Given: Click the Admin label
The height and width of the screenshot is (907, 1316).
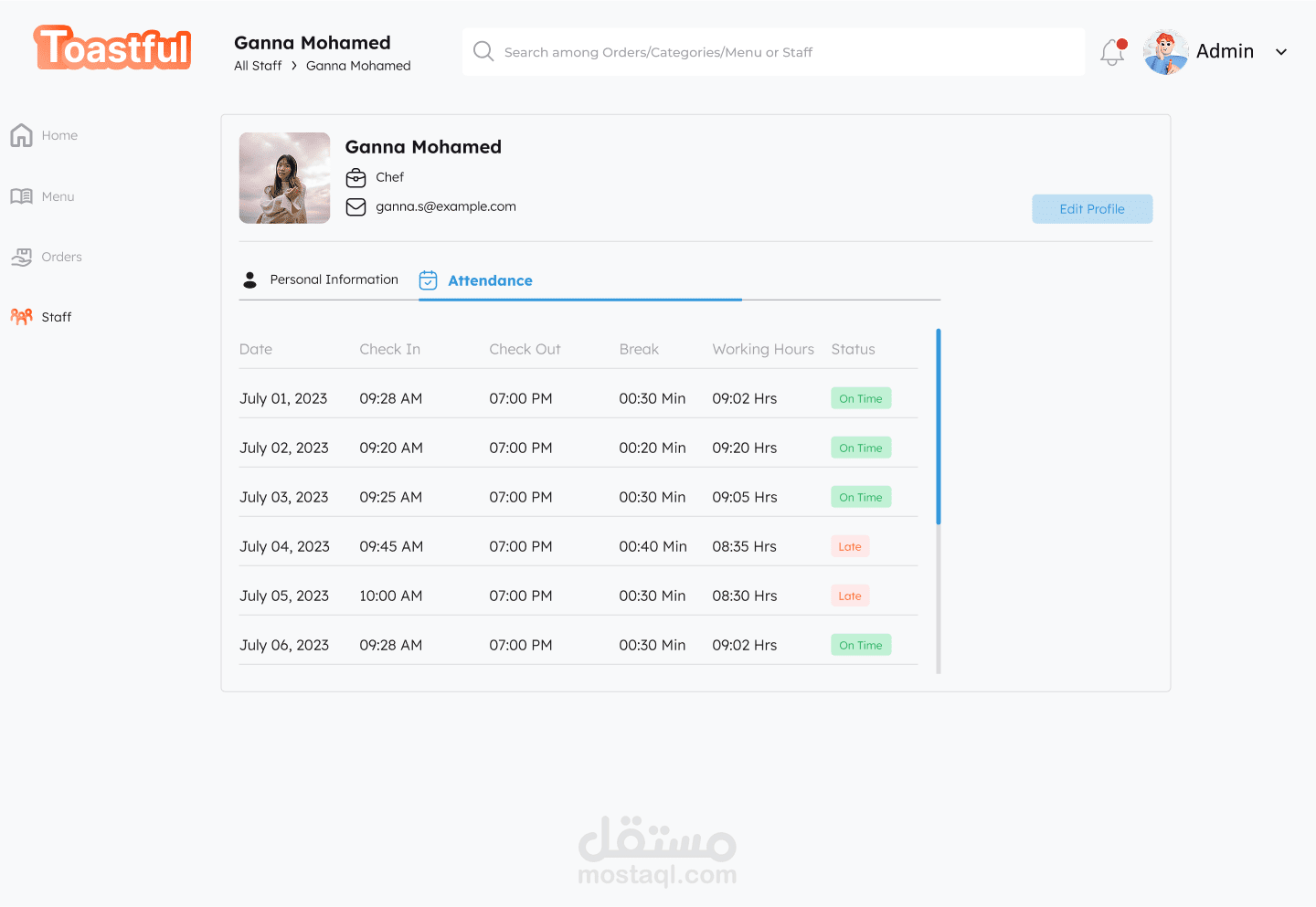Looking at the screenshot, I should coord(1225,52).
